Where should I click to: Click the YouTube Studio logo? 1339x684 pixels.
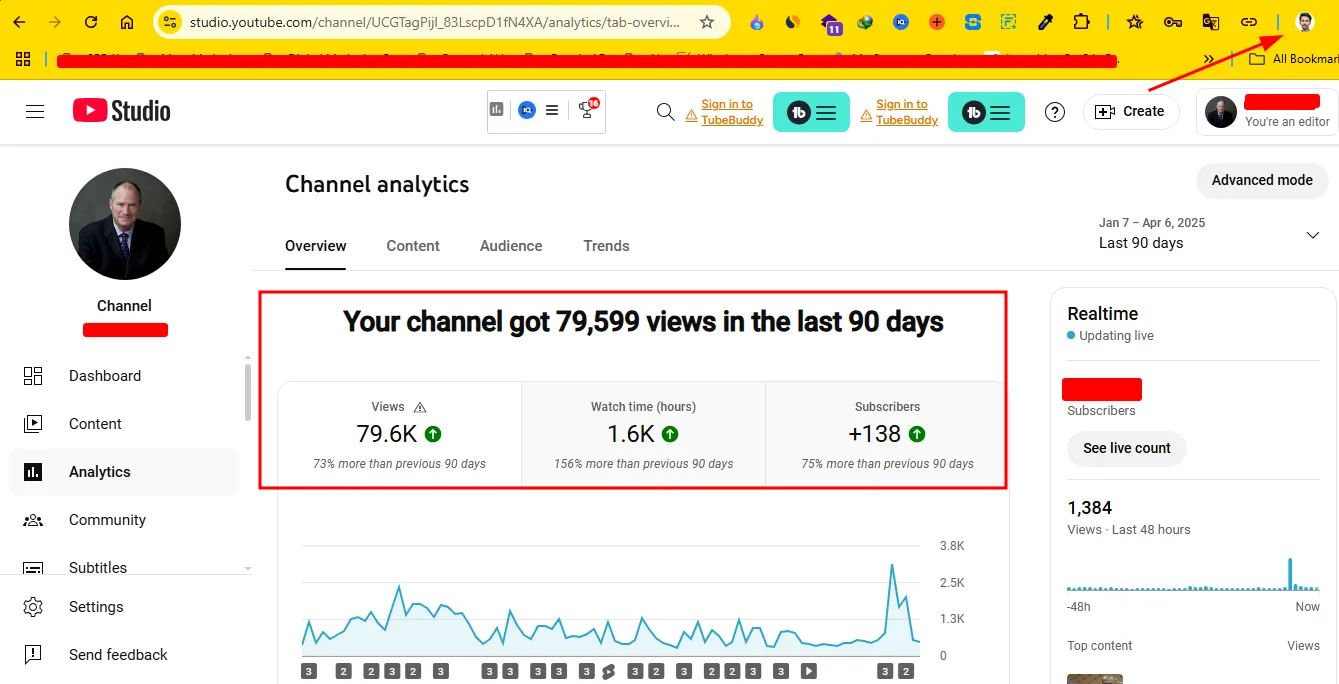click(x=122, y=111)
